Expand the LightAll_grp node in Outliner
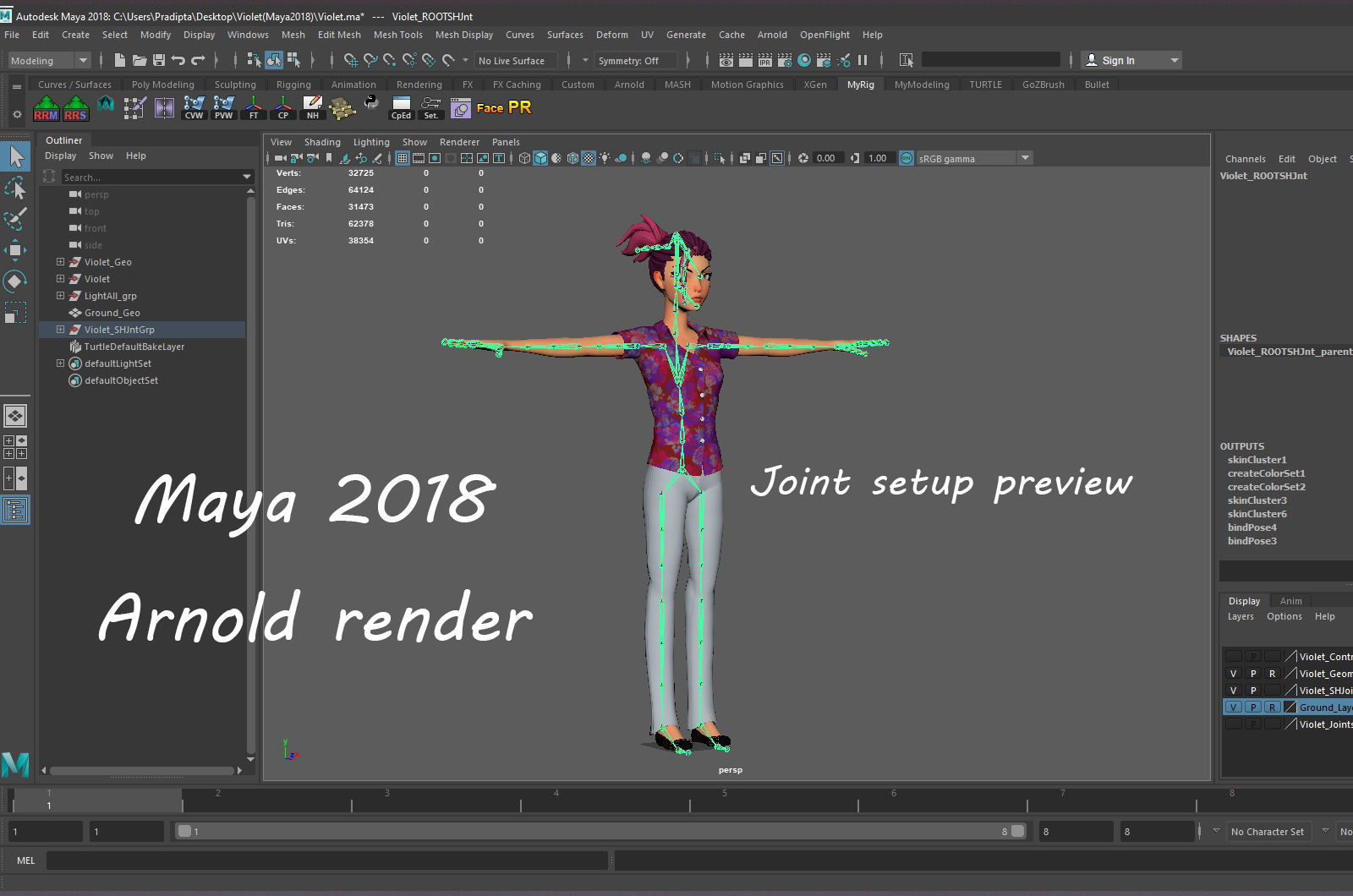The width and height of the screenshot is (1353, 896). tap(60, 296)
